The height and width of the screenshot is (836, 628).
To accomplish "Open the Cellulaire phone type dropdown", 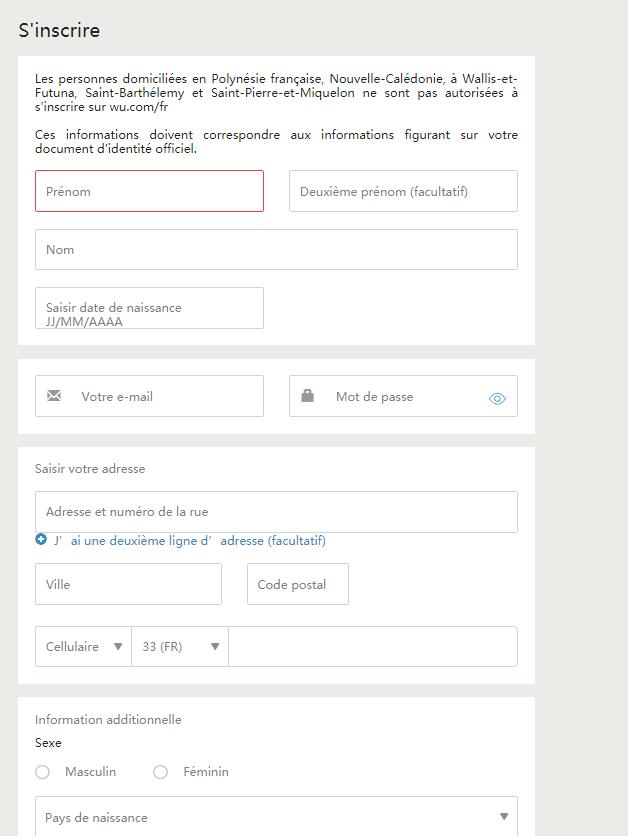I will point(83,646).
